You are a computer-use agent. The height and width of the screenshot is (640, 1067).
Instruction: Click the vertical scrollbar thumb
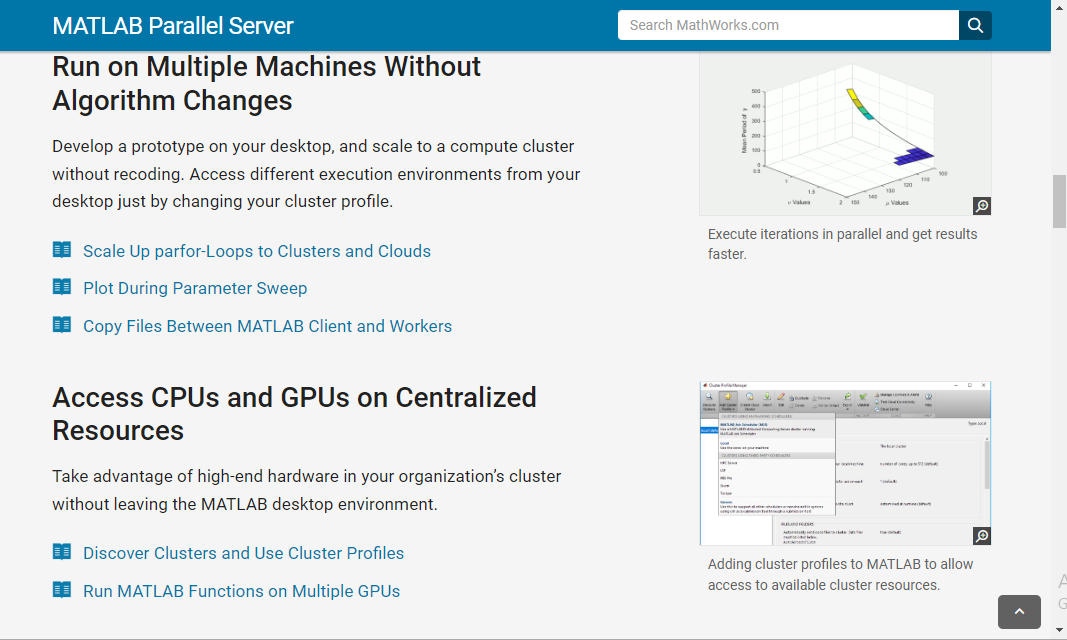click(x=1059, y=201)
